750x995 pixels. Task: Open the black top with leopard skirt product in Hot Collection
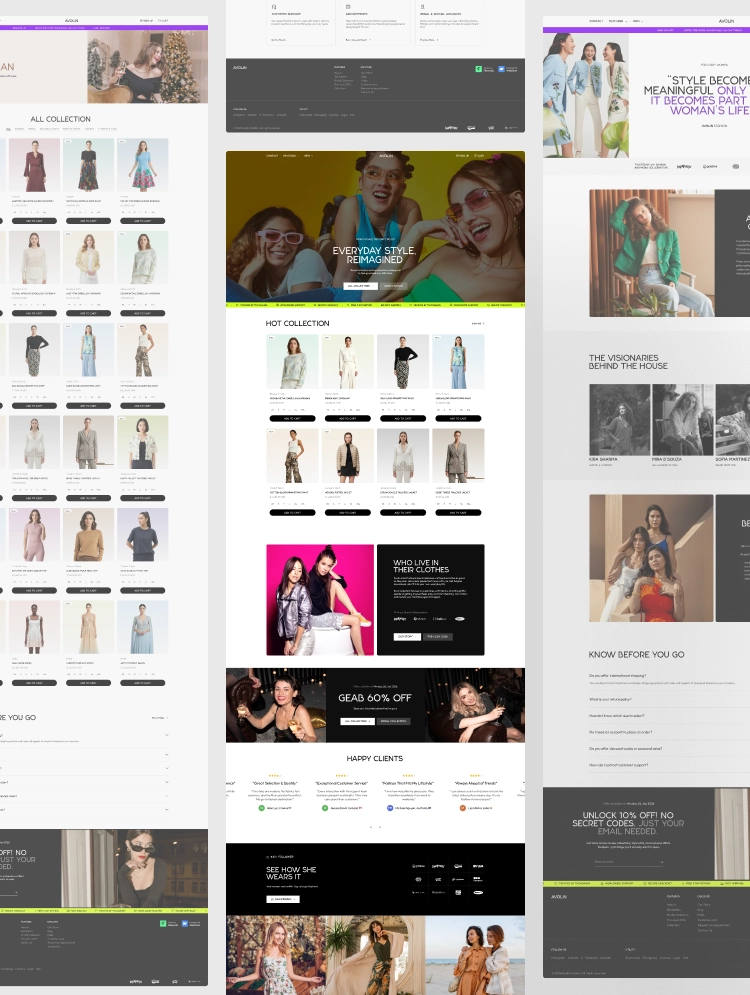coord(403,361)
